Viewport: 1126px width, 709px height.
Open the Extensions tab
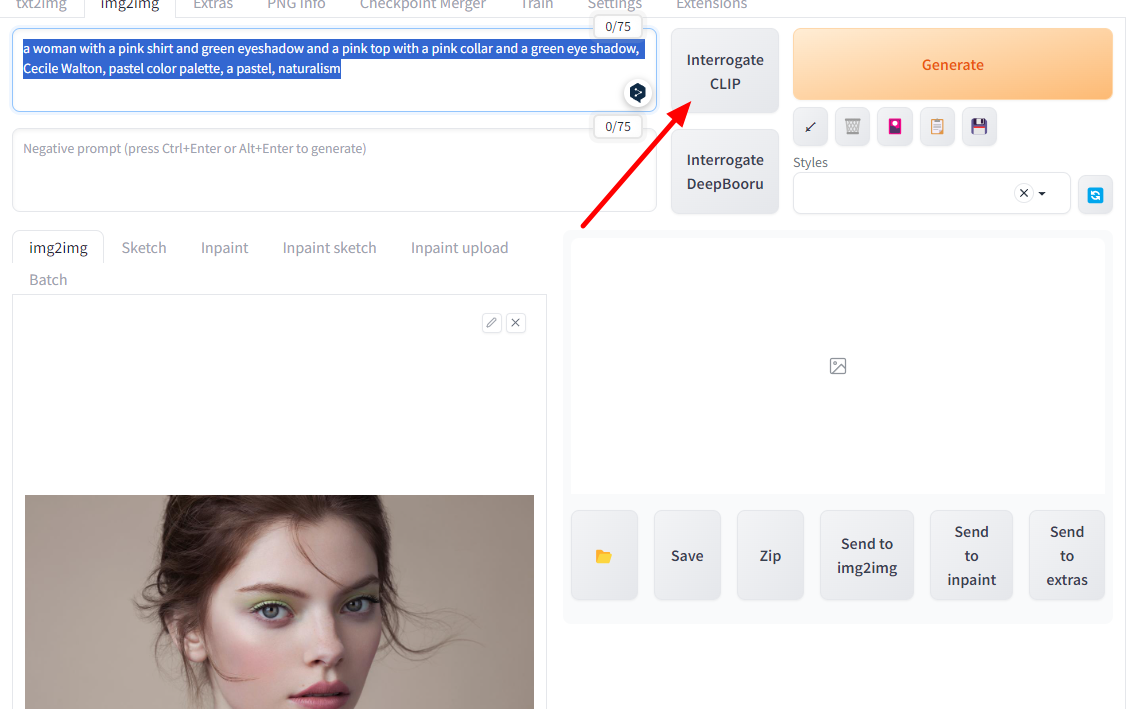click(712, 4)
